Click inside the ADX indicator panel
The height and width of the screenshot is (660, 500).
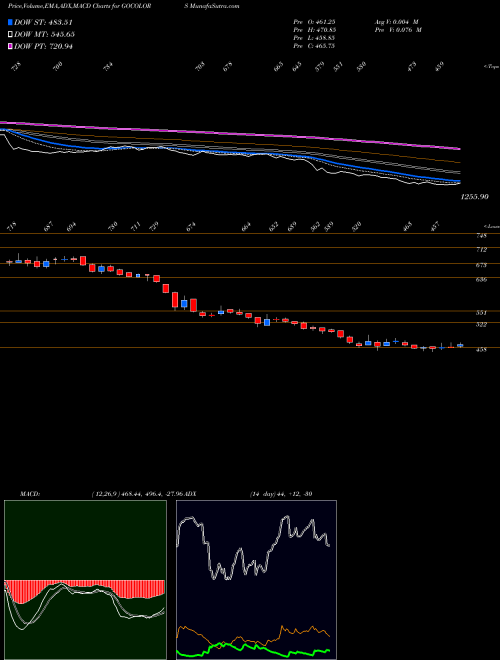tap(256, 580)
